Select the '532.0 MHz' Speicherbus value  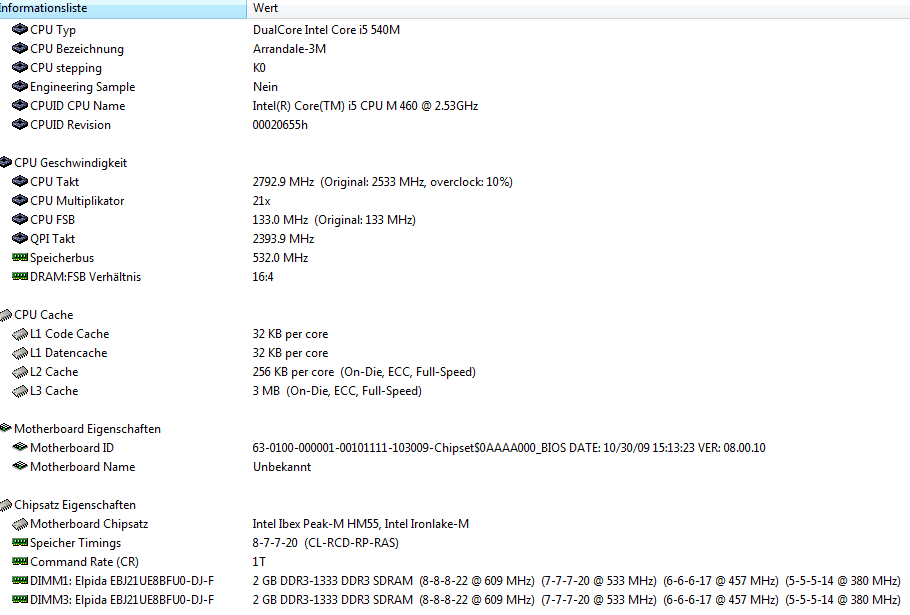pos(280,258)
